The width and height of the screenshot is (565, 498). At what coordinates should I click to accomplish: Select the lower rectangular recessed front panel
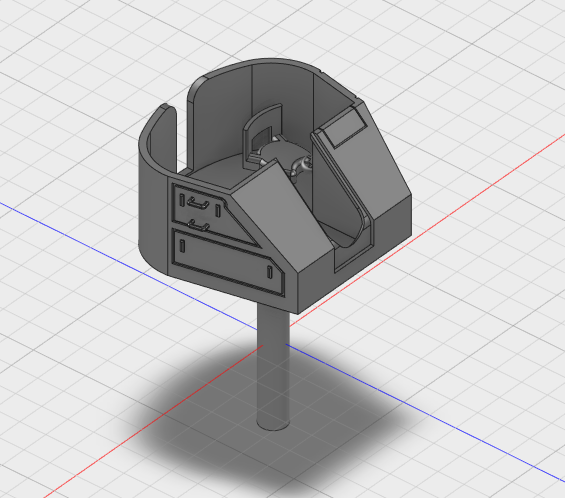[x=228, y=262]
